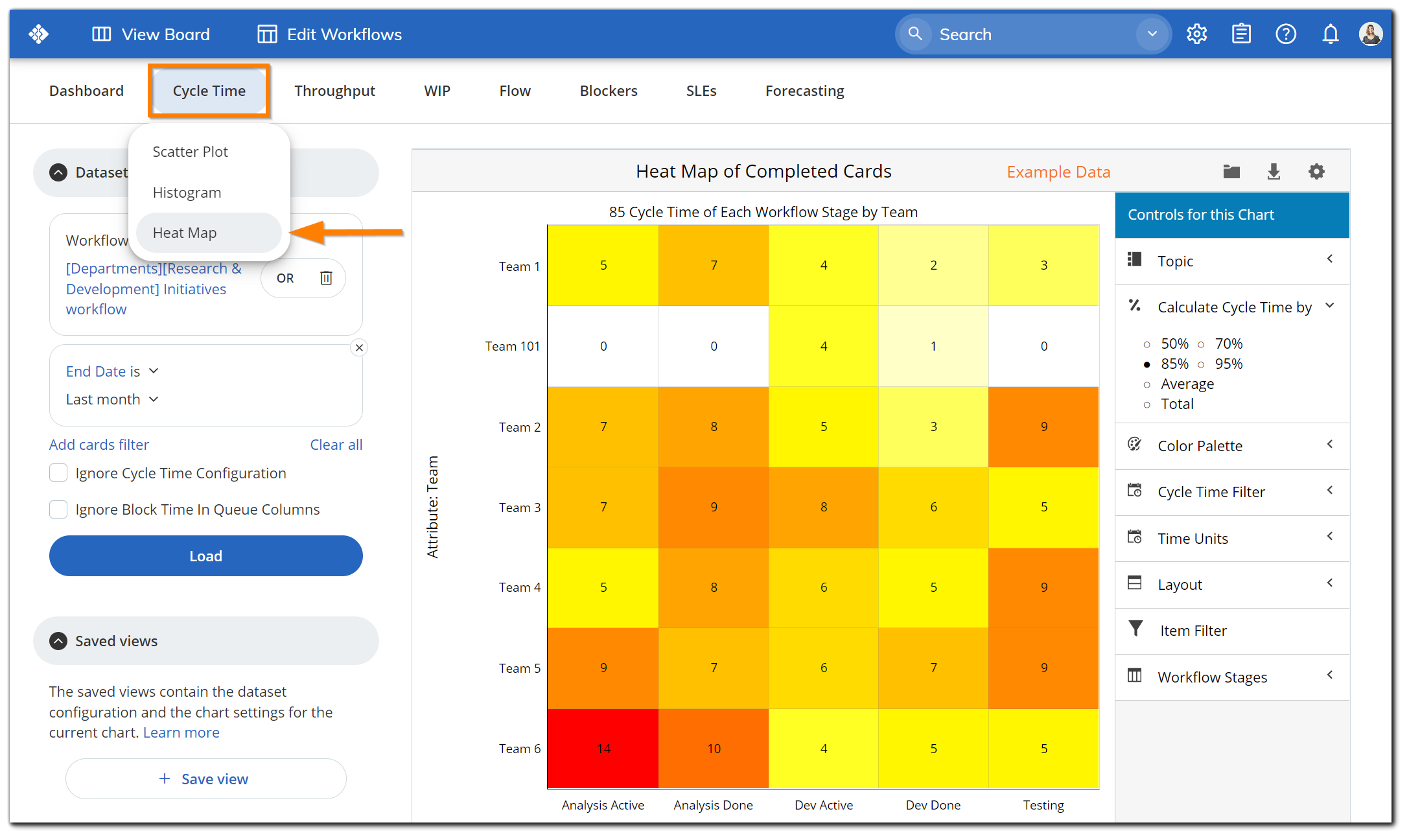Image resolution: width=1409 pixels, height=840 pixels.
Task: Click the Example Data link
Action: [x=1058, y=172]
